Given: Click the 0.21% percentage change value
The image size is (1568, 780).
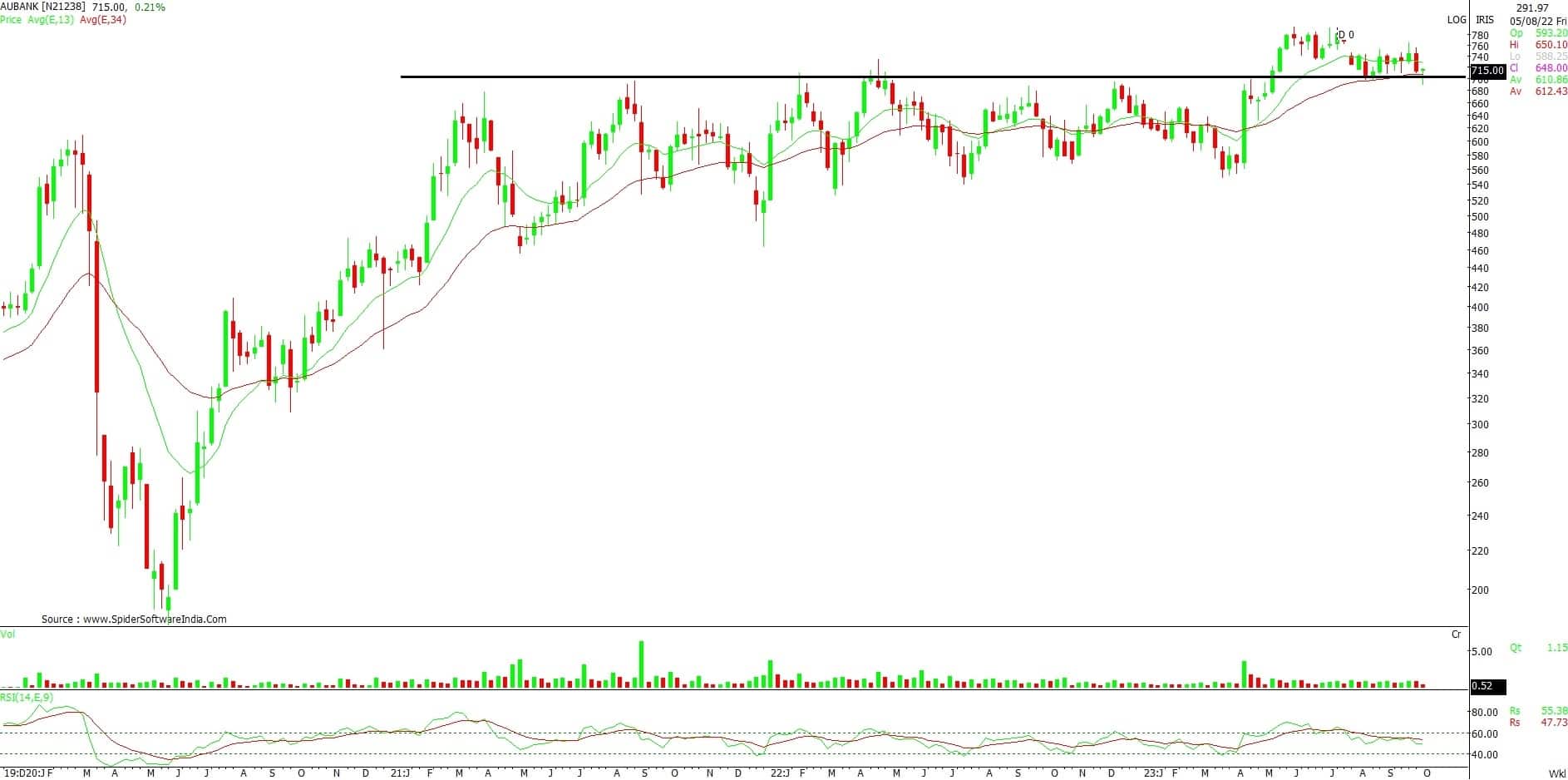Looking at the screenshot, I should pyautogui.click(x=150, y=7).
